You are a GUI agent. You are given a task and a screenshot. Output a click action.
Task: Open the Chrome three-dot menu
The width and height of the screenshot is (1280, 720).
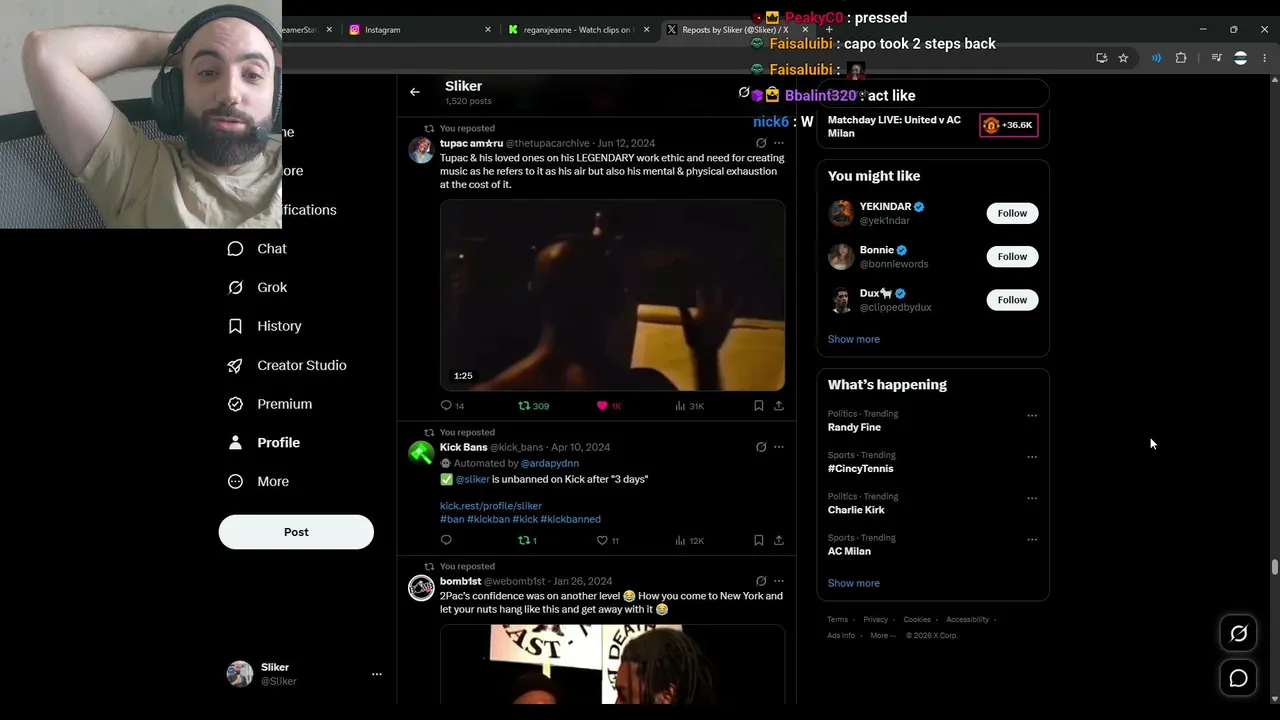pyautogui.click(x=1264, y=58)
